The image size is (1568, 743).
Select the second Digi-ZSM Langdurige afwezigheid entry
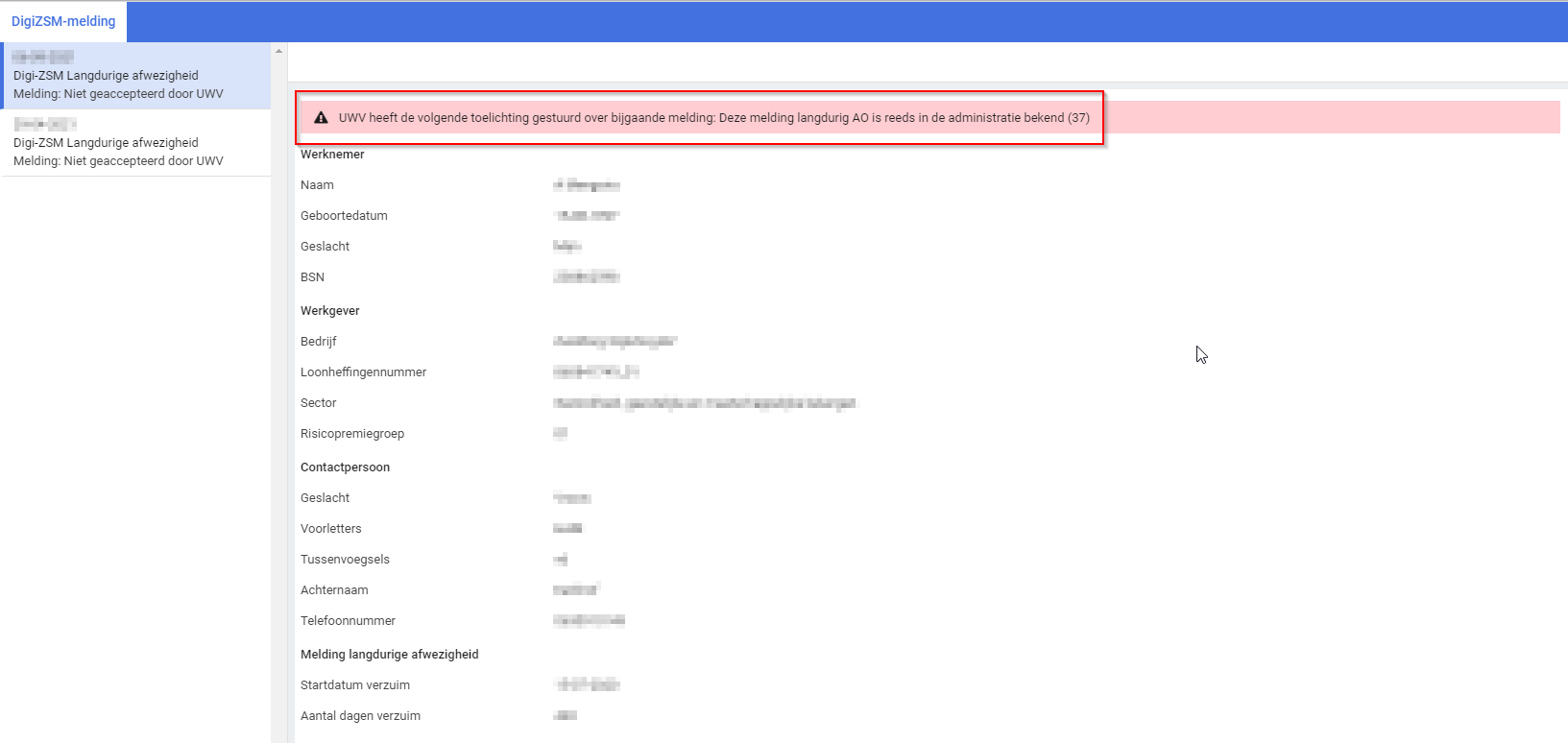[134, 143]
